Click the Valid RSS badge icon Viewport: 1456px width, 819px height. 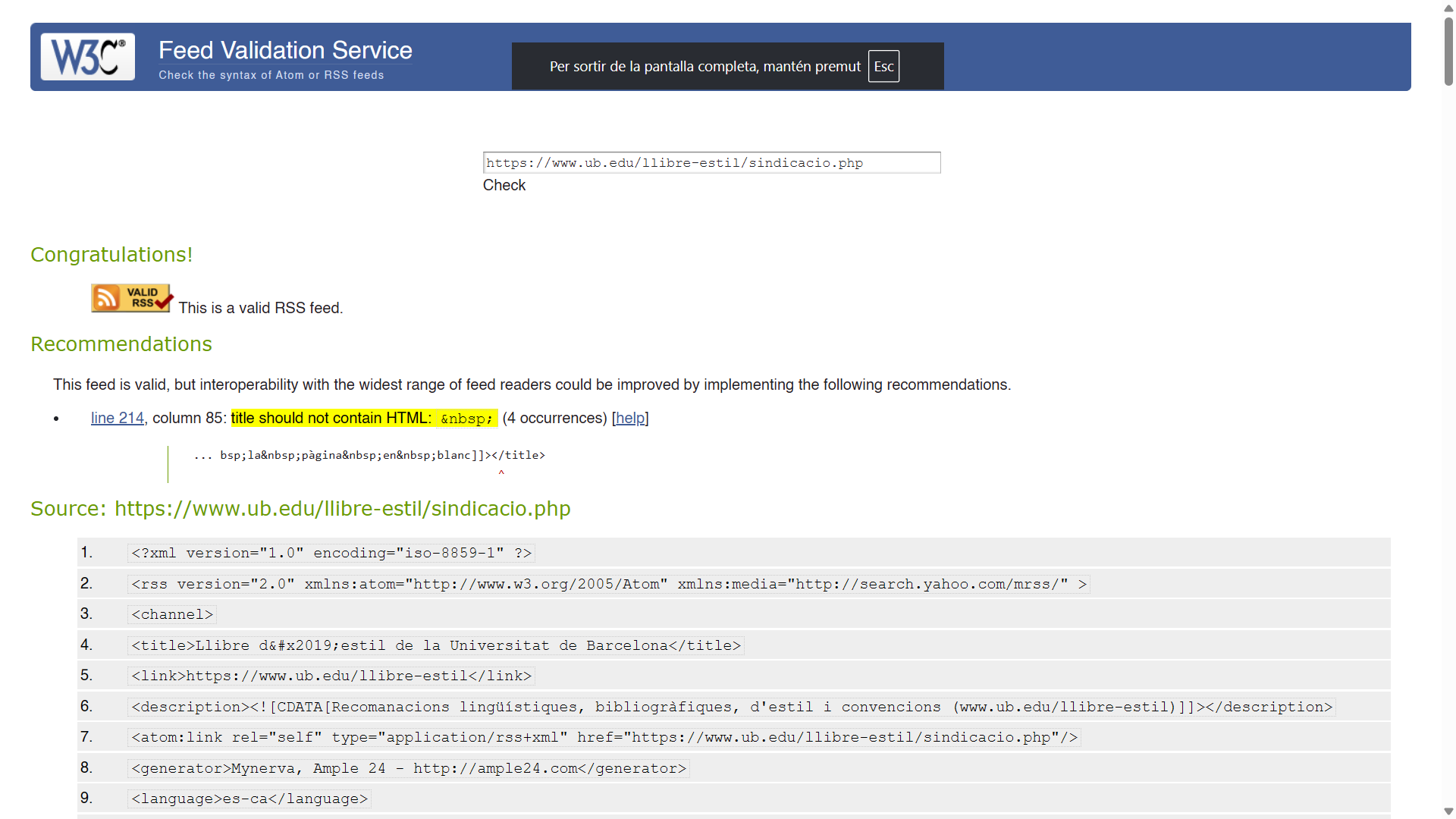pyautogui.click(x=131, y=298)
